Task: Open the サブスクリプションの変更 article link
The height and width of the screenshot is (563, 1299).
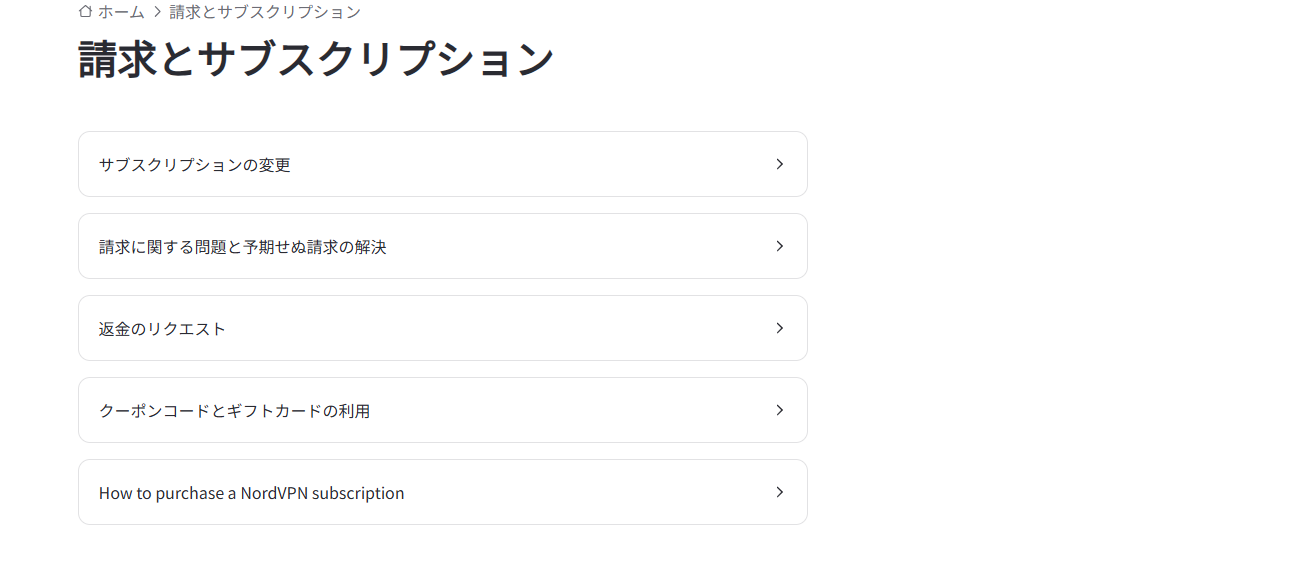Action: pos(194,165)
